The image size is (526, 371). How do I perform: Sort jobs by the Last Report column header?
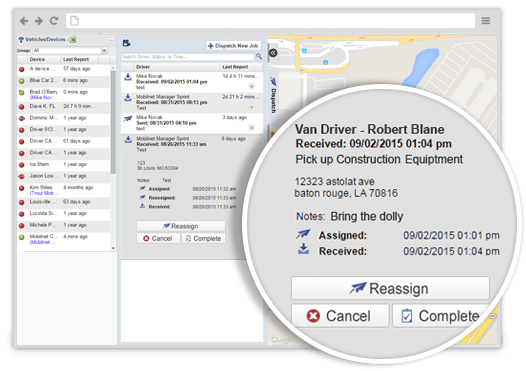pos(242,67)
